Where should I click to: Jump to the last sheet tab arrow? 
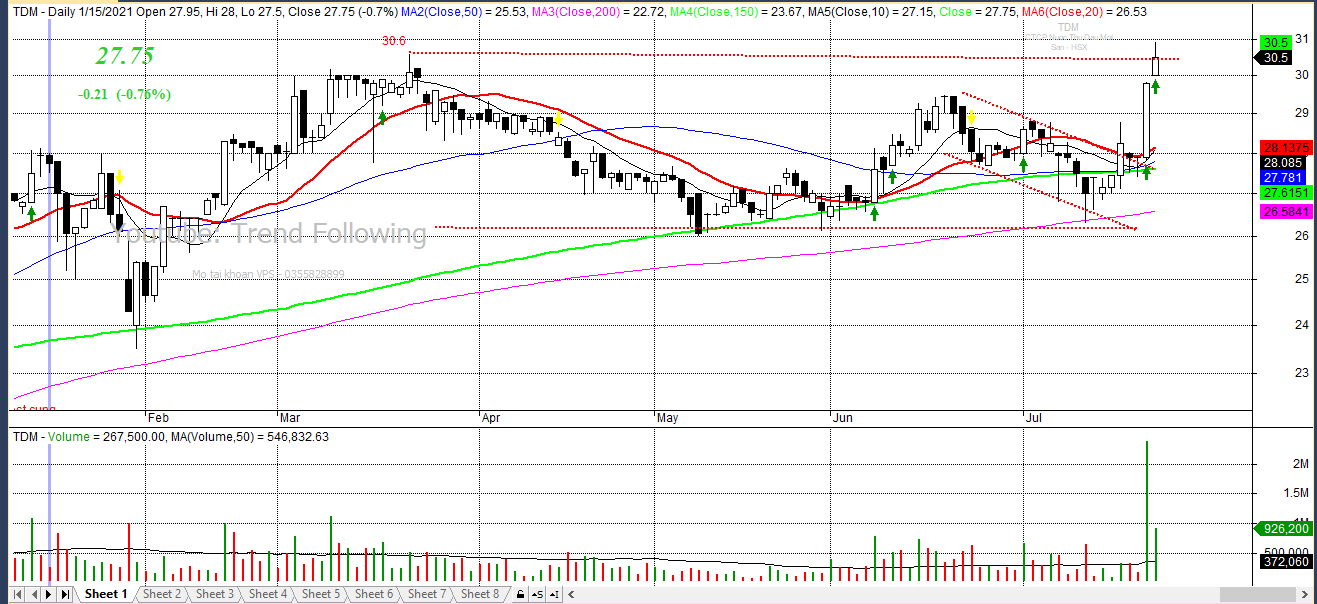[66, 595]
